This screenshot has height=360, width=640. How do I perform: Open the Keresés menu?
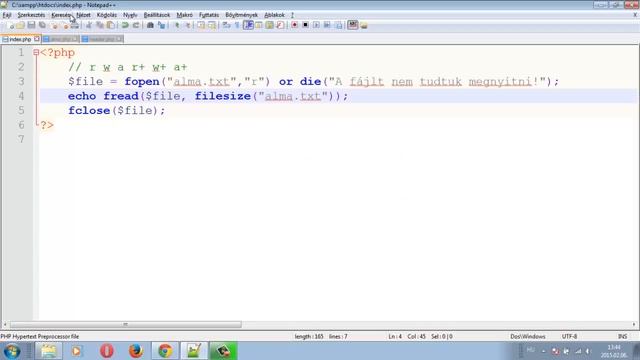tap(61, 15)
